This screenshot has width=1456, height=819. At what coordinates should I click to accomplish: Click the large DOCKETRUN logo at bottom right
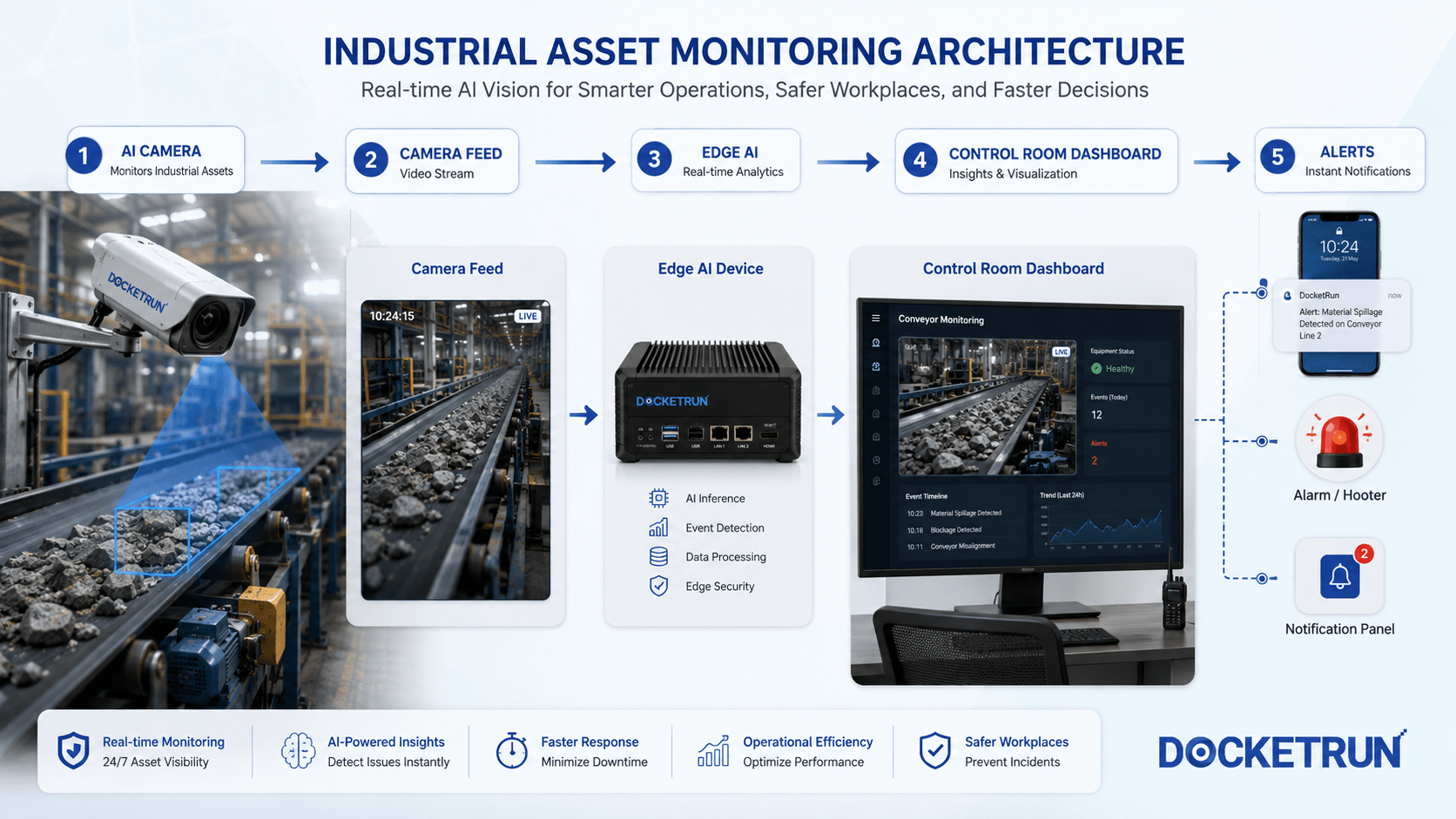pos(1282,751)
